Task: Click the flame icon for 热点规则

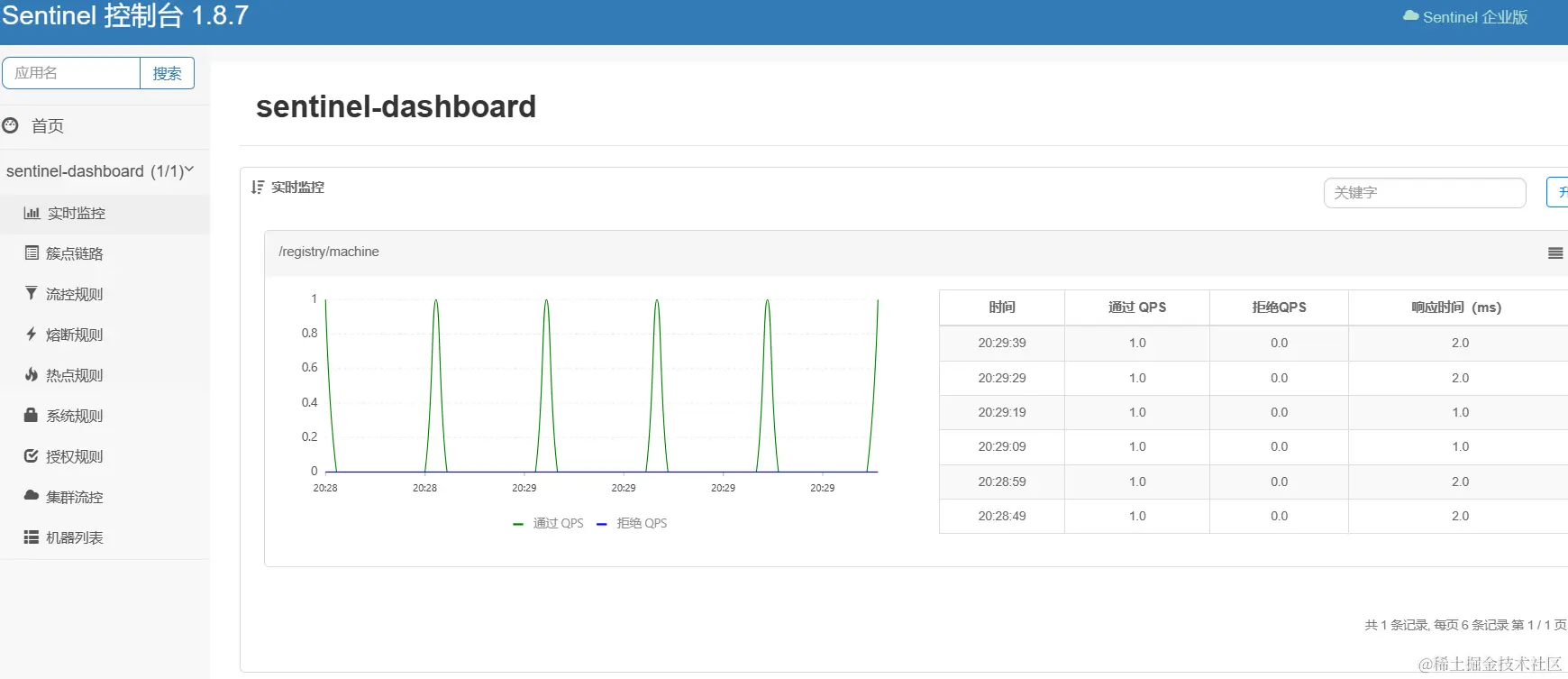Action: pos(32,375)
